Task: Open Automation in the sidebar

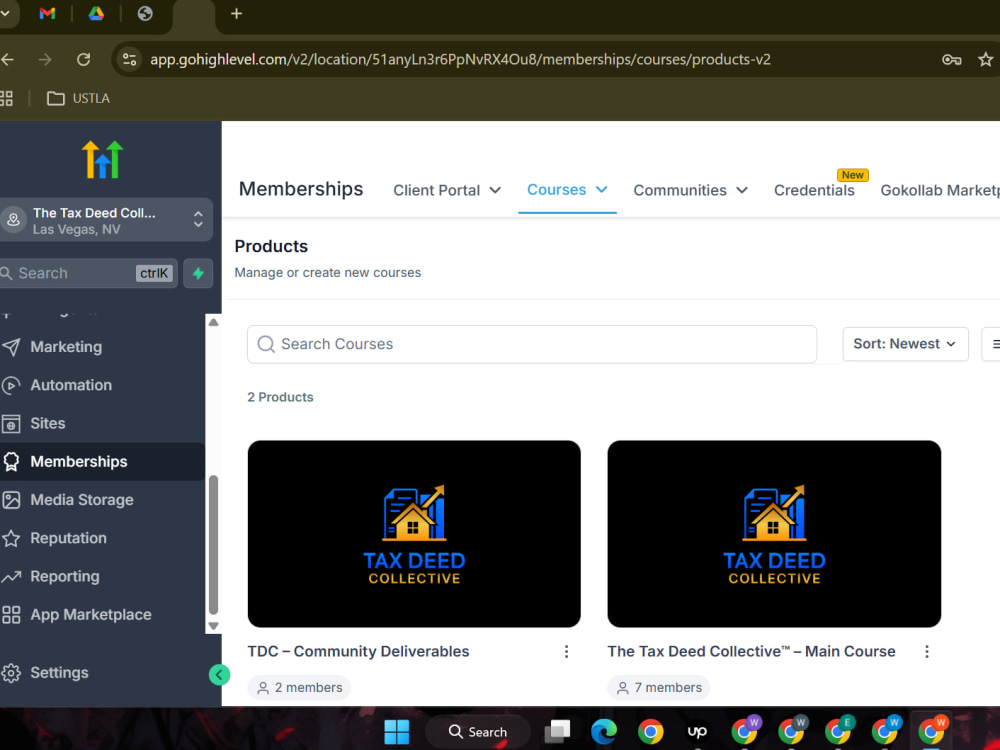Action: (x=102, y=385)
